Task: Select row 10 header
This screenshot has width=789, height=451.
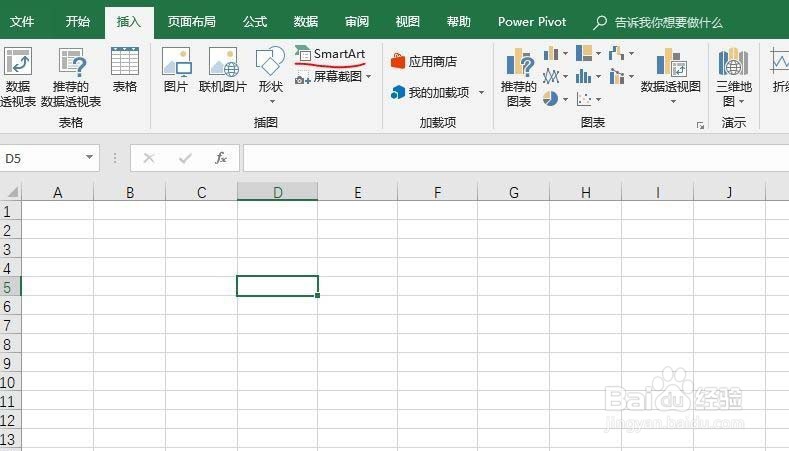Action: pos(10,382)
